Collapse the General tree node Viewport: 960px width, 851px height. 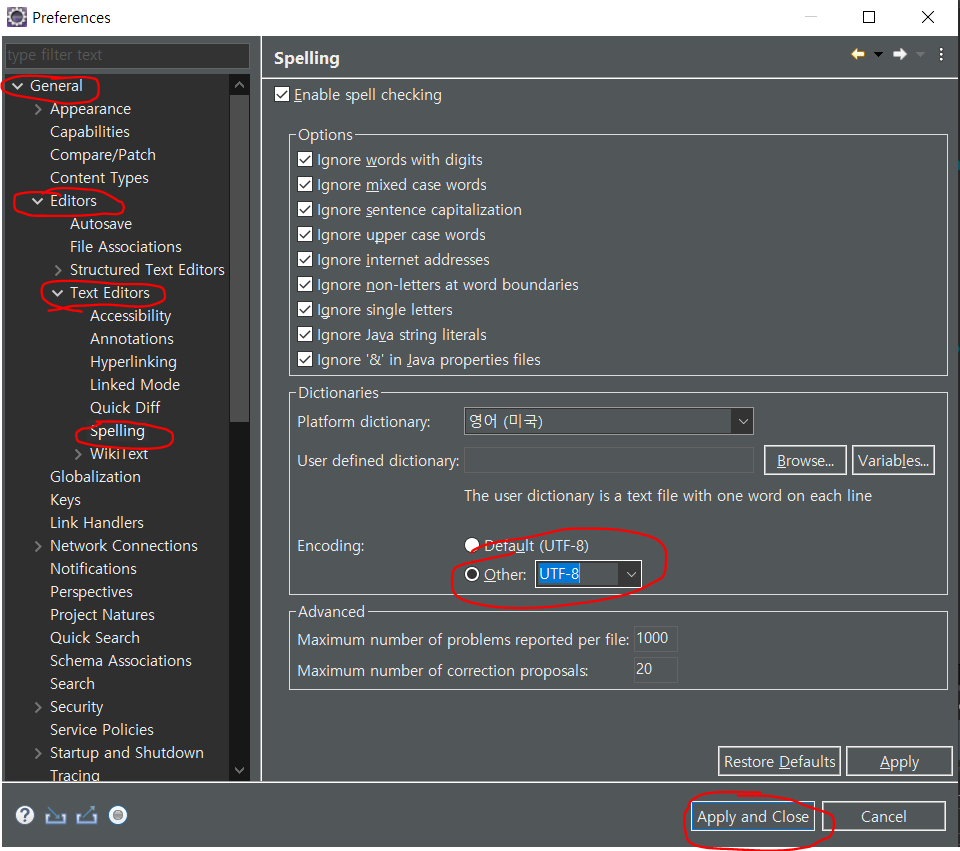point(18,86)
